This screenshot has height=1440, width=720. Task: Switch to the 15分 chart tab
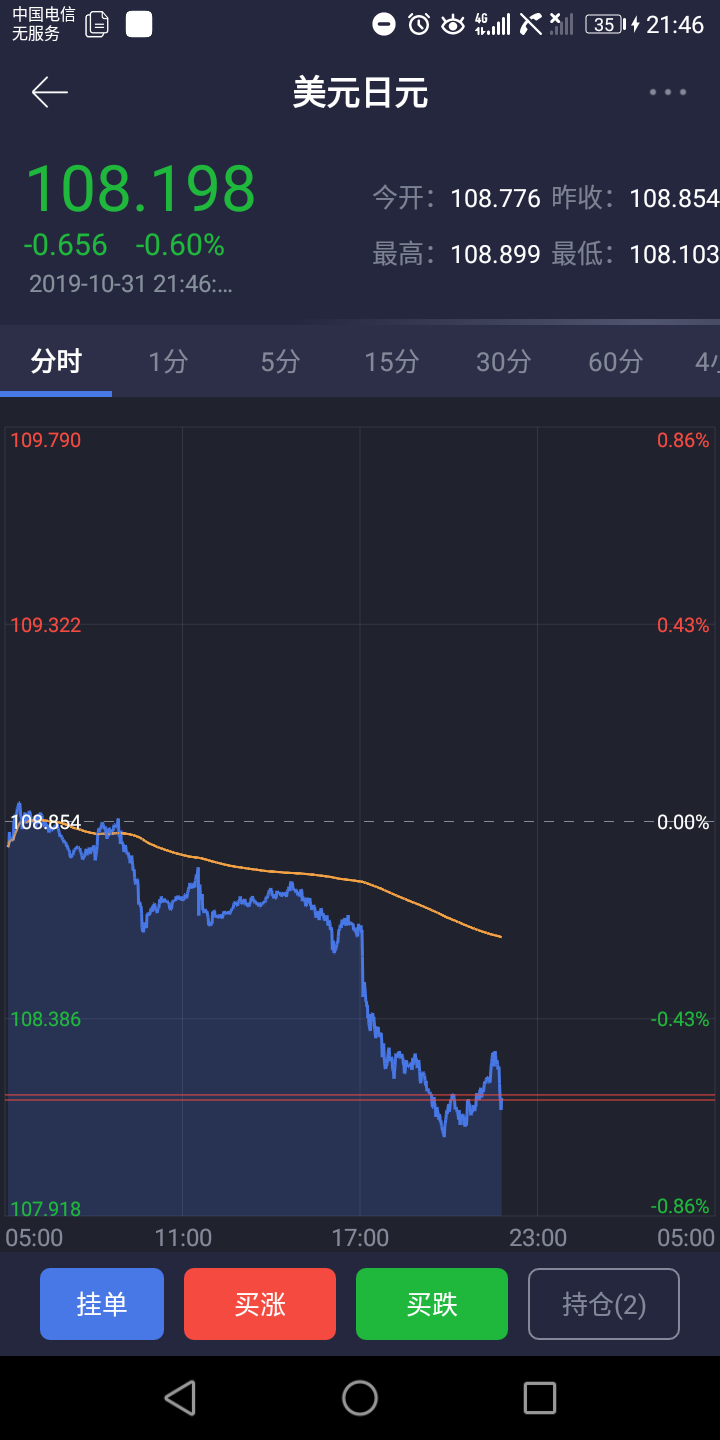[x=391, y=361]
